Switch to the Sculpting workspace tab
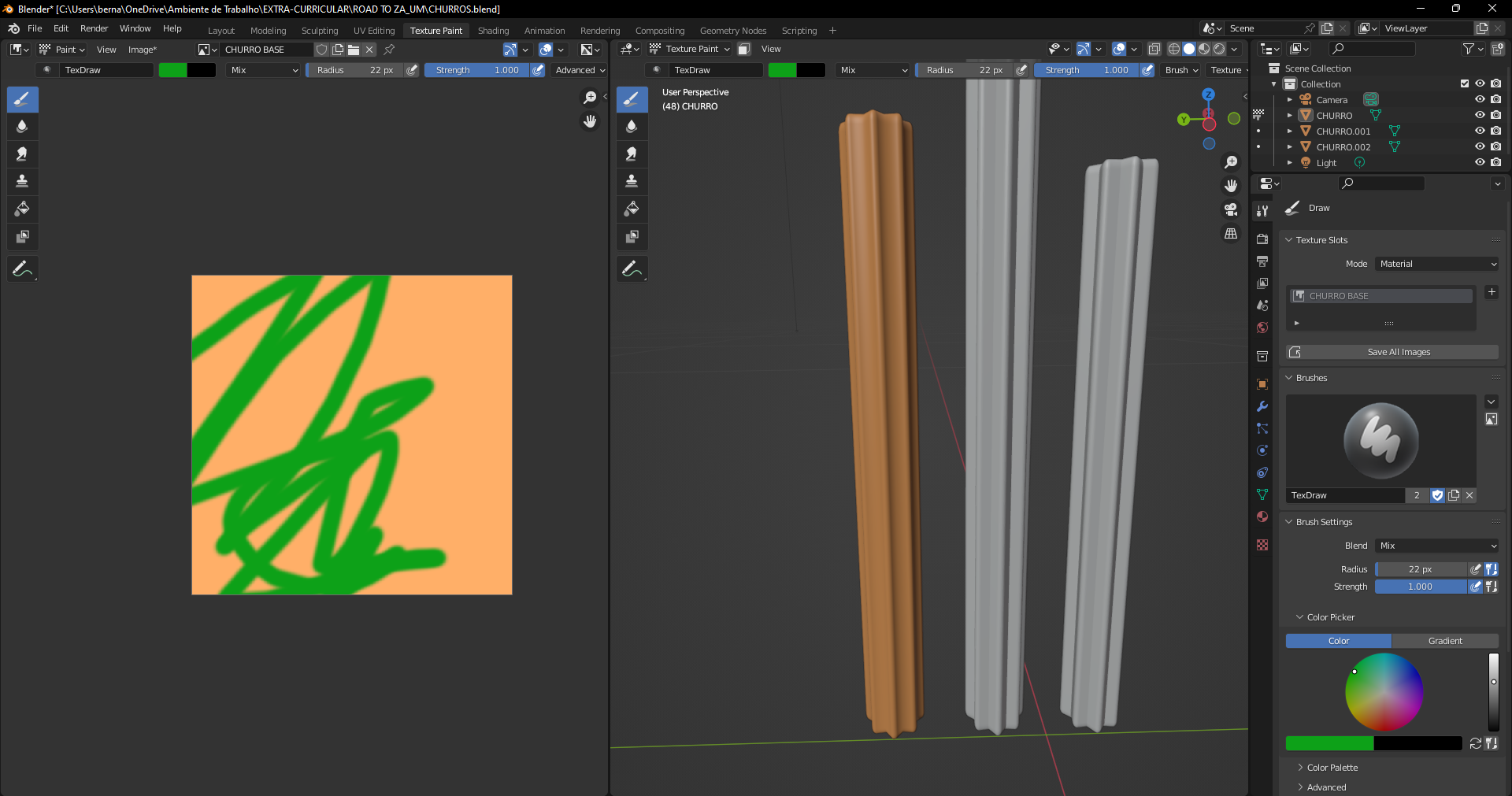1512x796 pixels. point(320,31)
